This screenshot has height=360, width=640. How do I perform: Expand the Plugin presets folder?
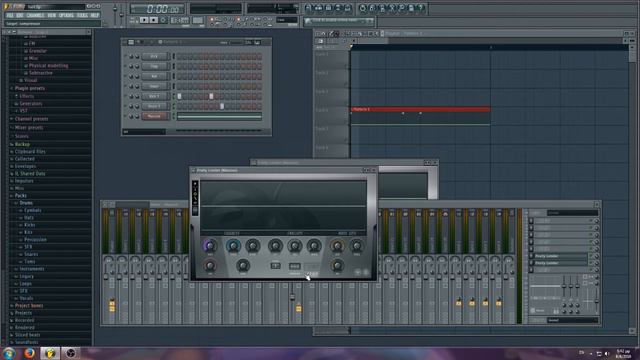tap(29, 88)
